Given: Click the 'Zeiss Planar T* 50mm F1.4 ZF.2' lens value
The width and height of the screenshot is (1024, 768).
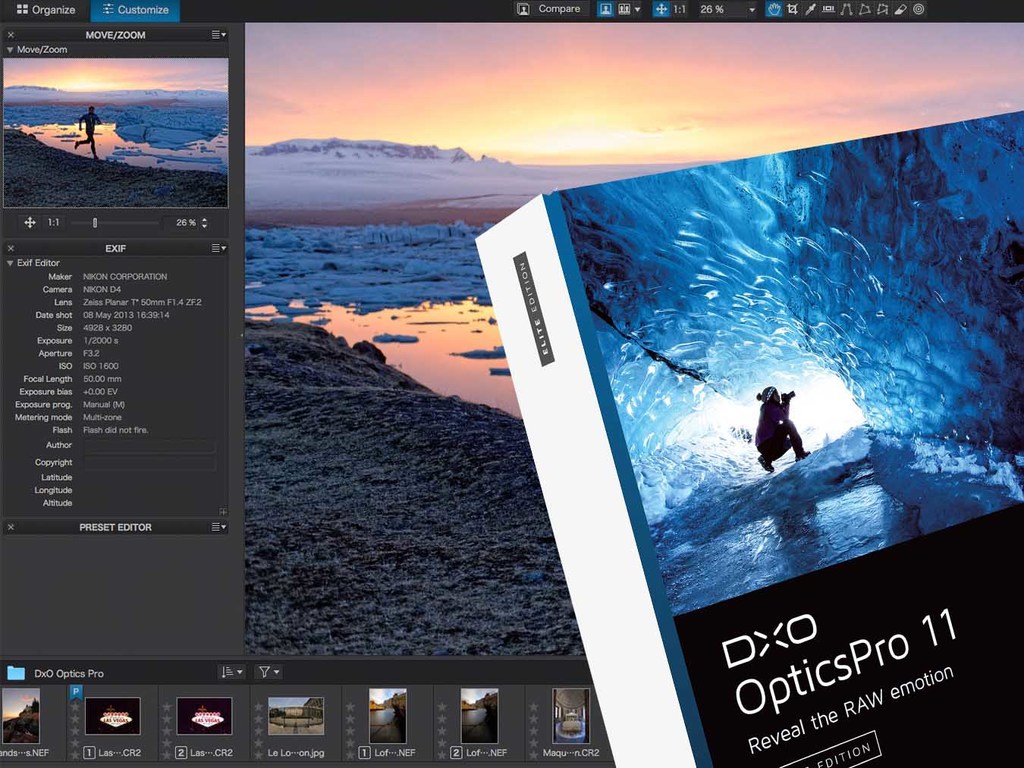Looking at the screenshot, I should tap(142, 302).
